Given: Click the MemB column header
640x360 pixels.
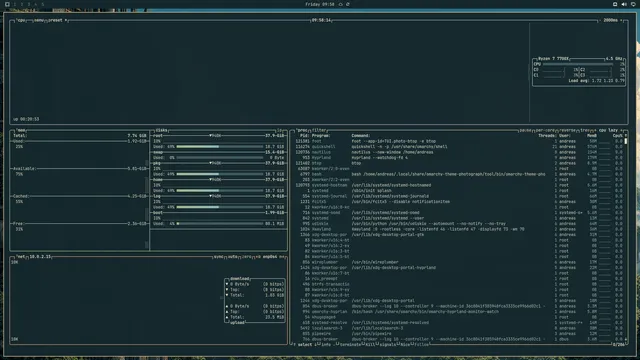Looking at the screenshot, I should click(591, 136).
